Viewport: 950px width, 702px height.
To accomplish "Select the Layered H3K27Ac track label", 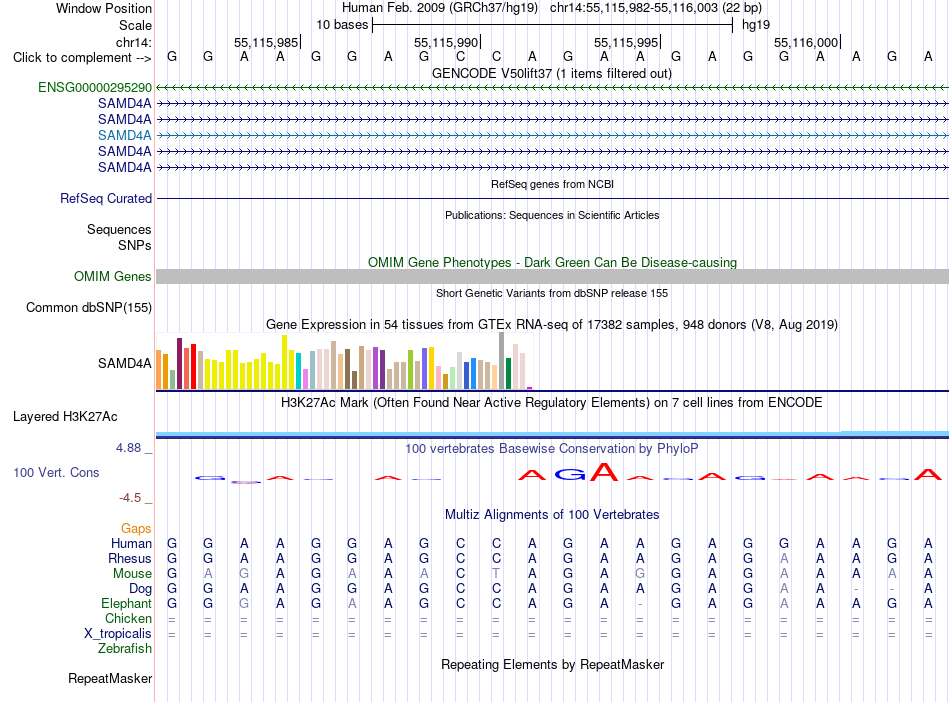I will pos(65,417).
